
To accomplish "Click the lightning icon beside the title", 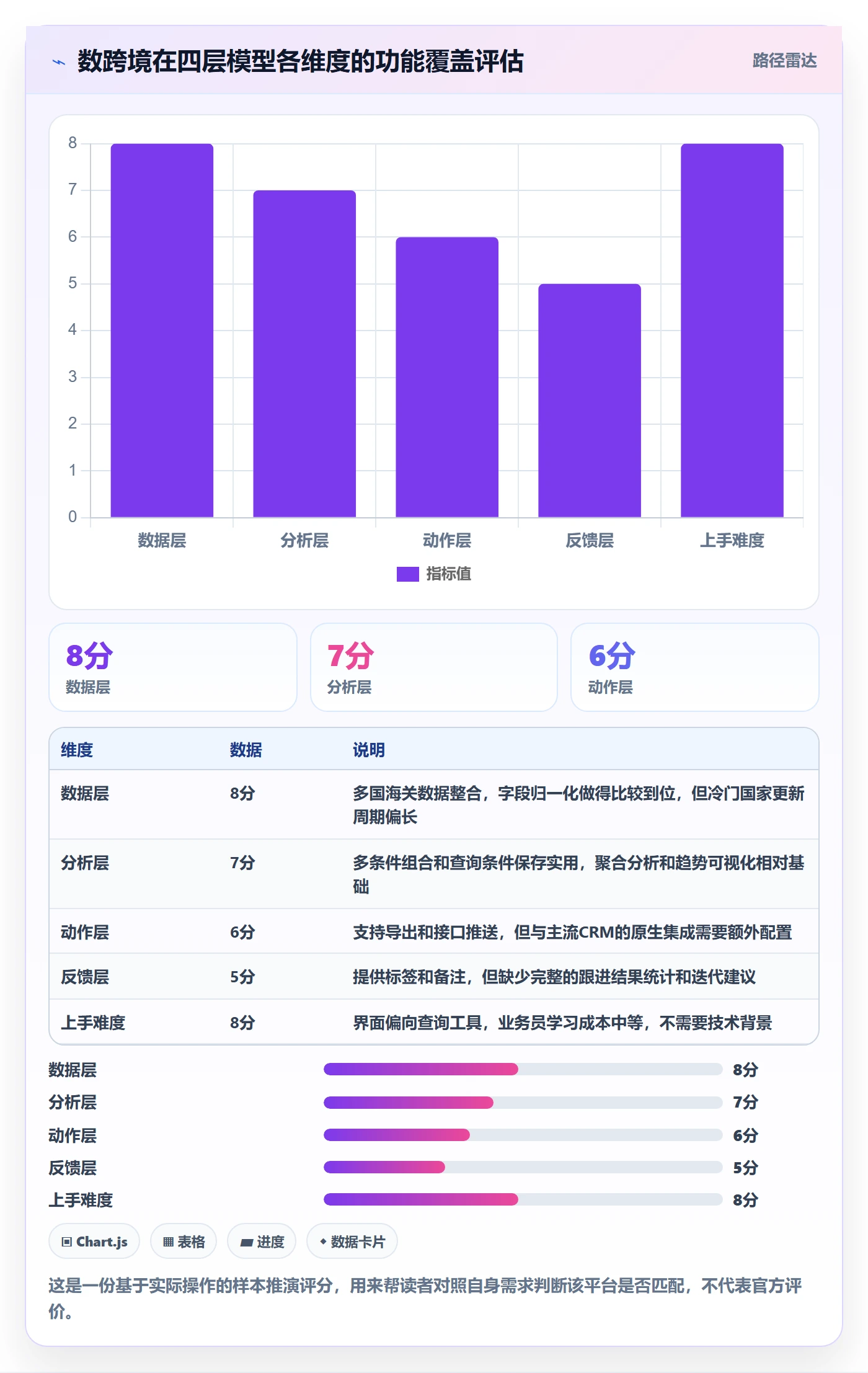I will [59, 61].
